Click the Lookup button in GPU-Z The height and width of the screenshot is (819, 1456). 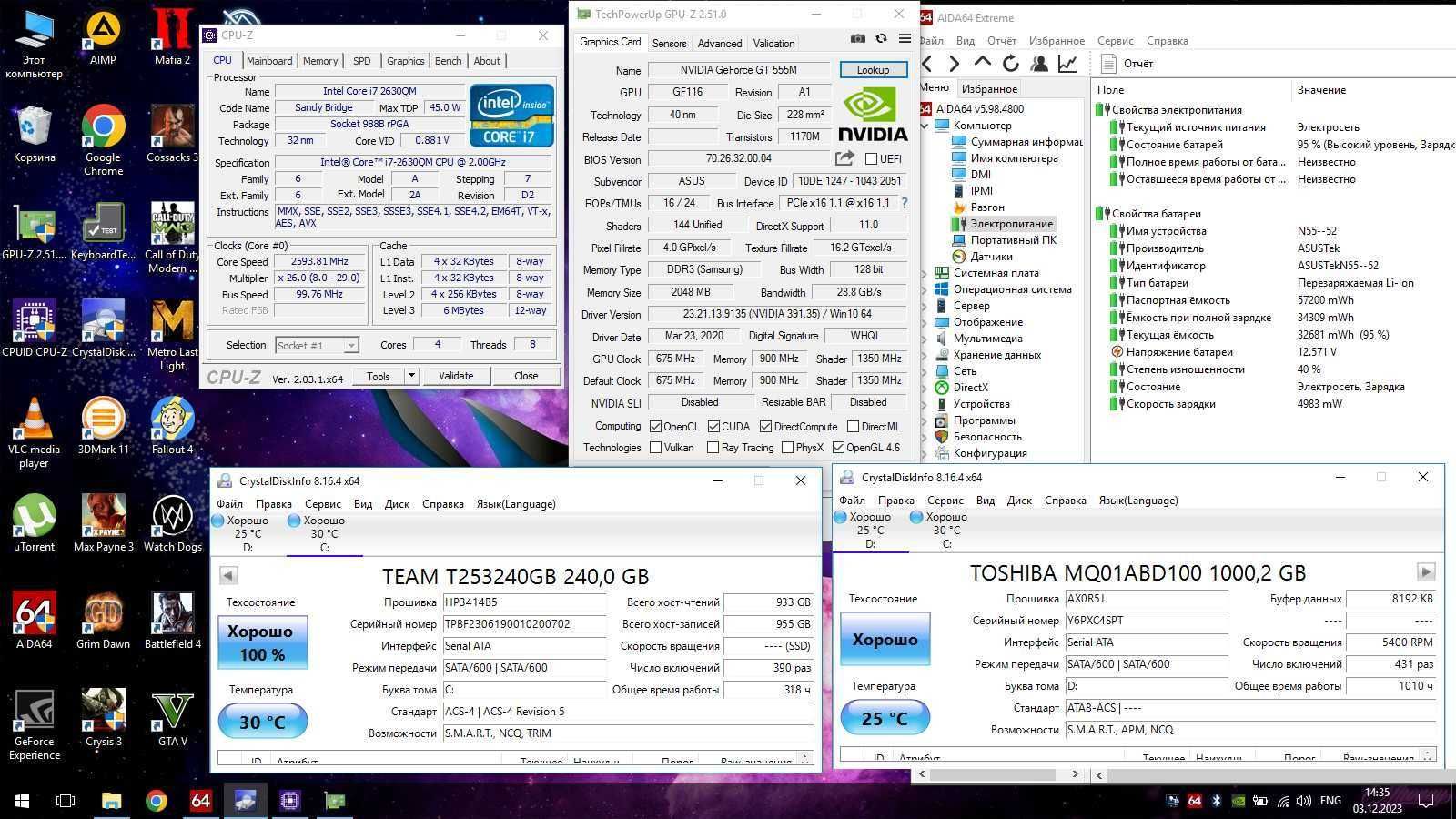tap(873, 70)
